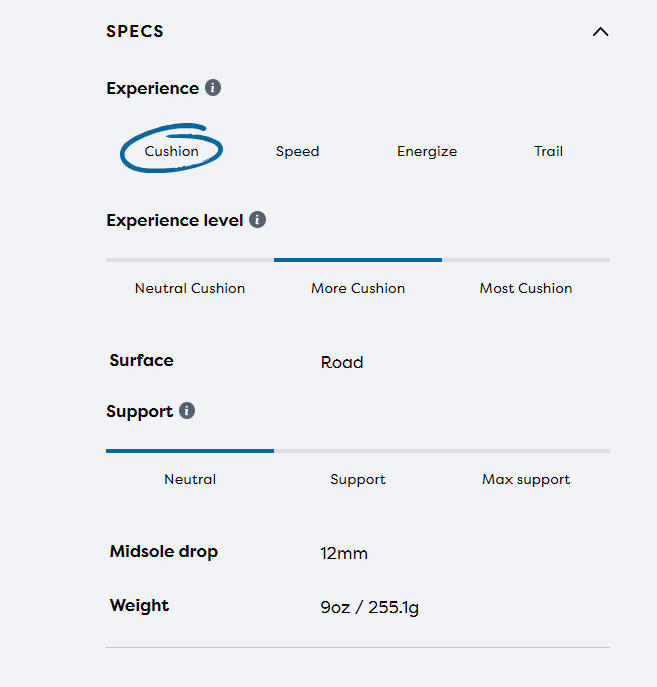Viewport: 657px width, 687px height.
Task: Click the info icon next to Experience
Action: tap(213, 88)
